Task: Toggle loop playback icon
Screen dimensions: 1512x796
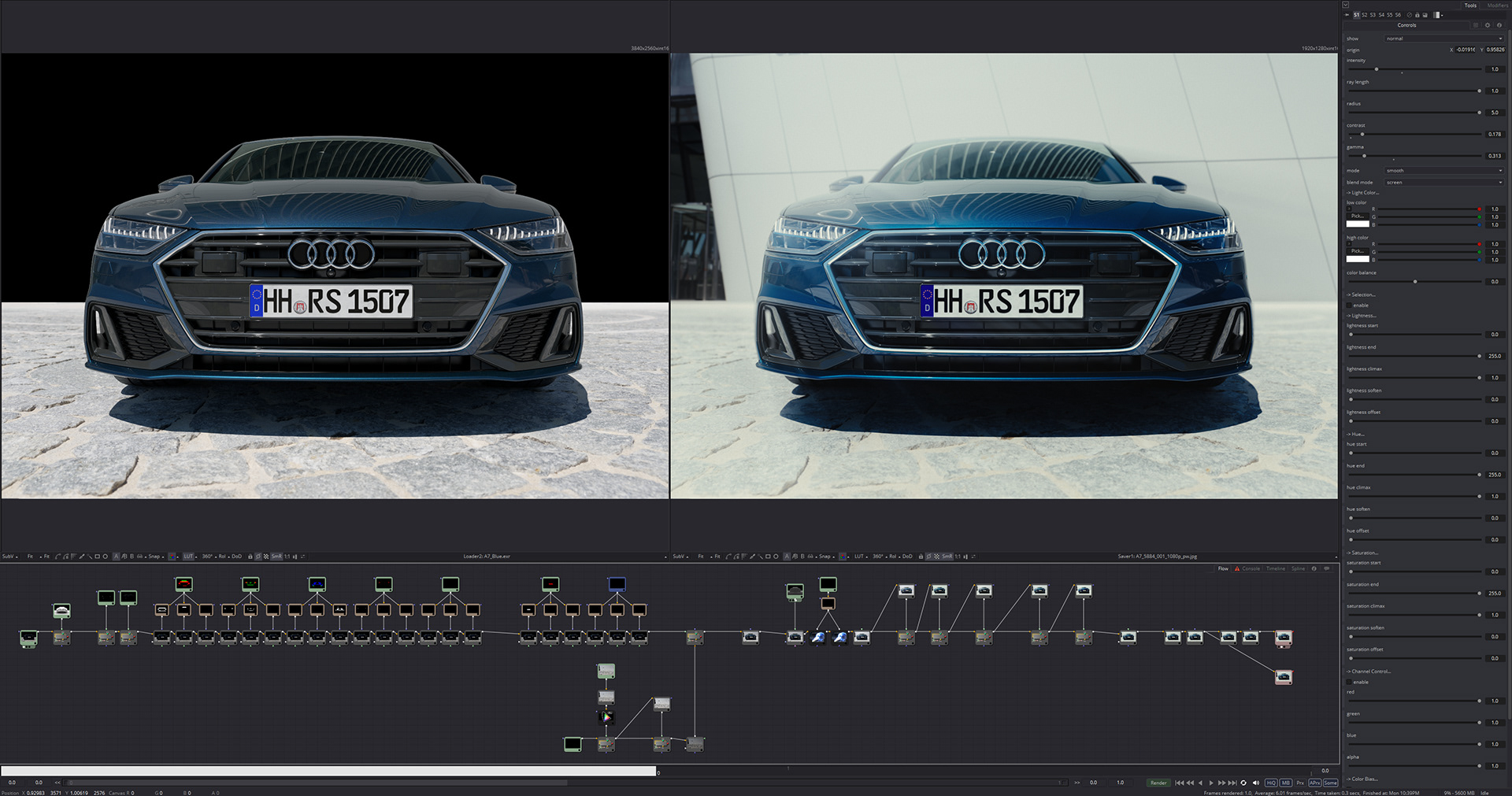Action: [1243, 783]
